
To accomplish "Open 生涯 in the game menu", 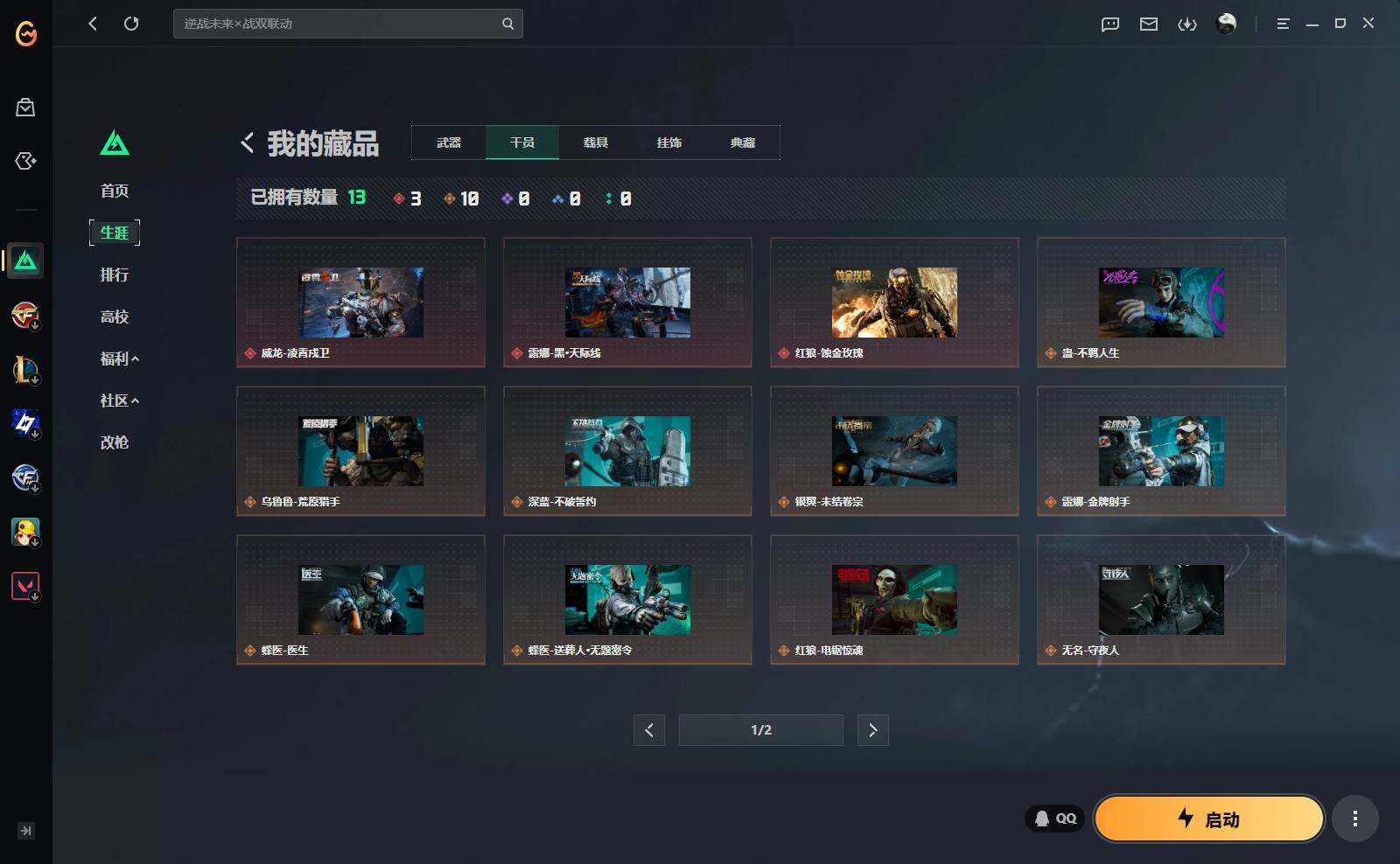I will [115, 233].
